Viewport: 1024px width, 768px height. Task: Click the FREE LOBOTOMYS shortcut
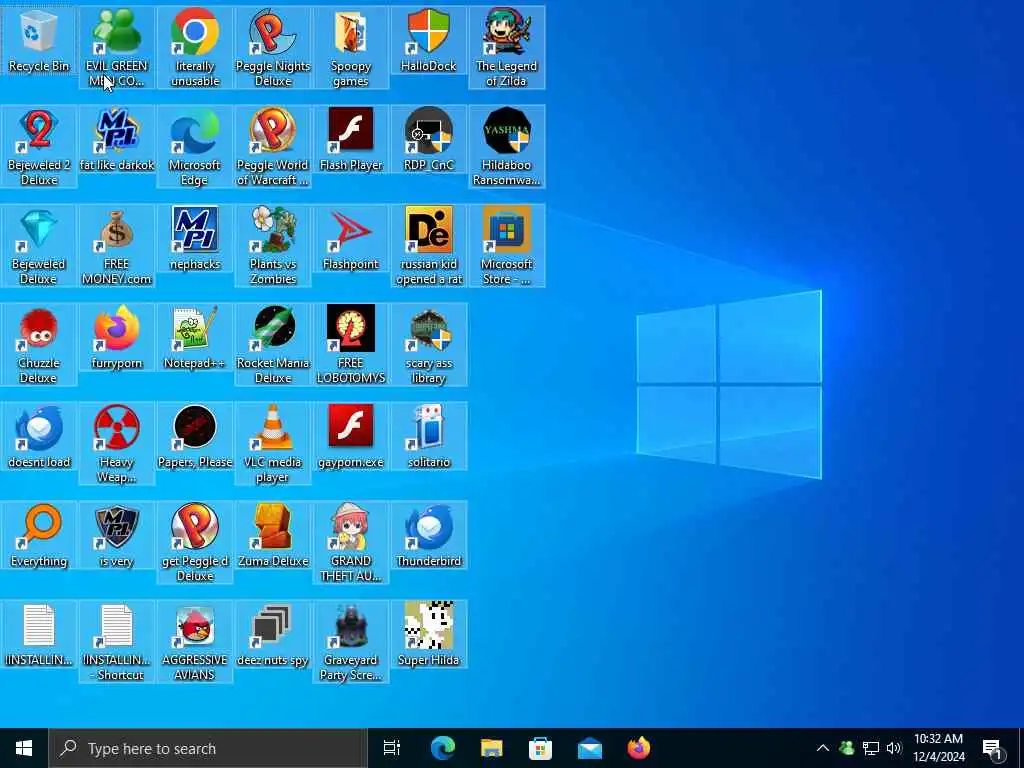click(351, 345)
